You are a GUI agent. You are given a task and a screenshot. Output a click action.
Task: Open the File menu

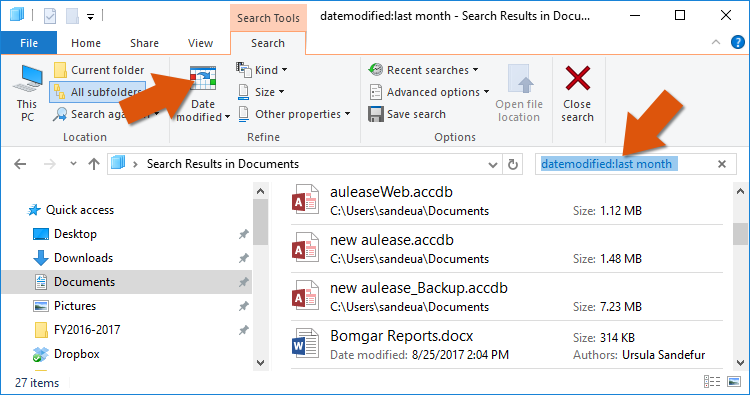click(x=29, y=43)
